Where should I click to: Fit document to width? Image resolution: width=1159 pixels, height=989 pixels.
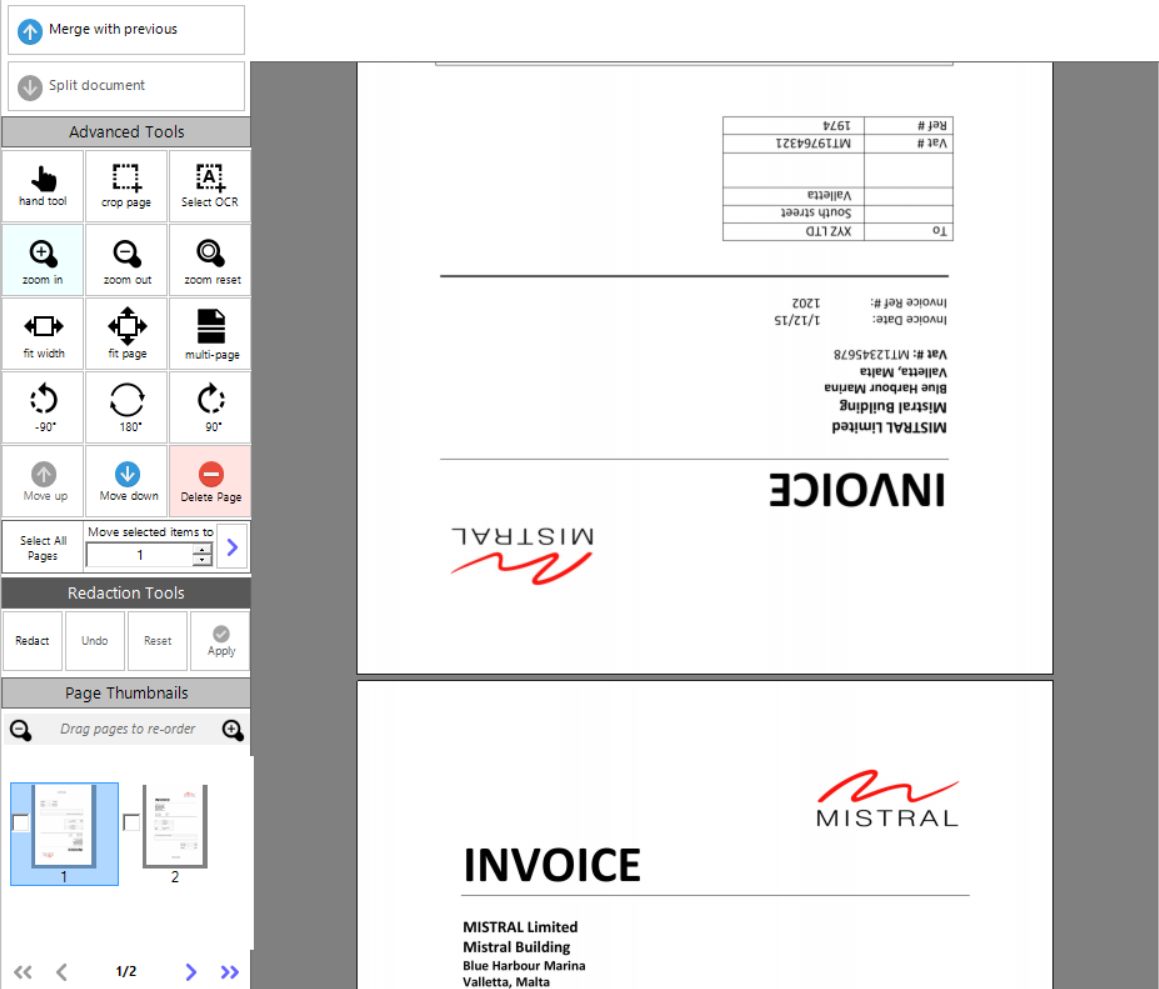click(x=43, y=334)
